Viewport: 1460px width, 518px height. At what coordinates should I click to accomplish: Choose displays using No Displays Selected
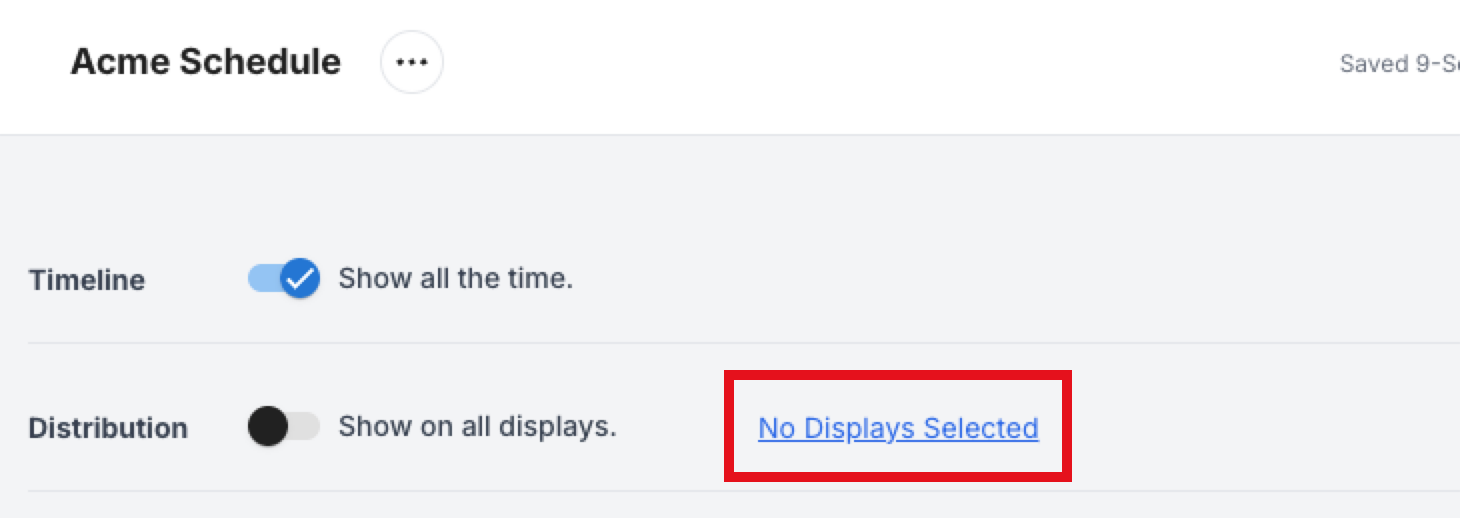click(x=898, y=428)
